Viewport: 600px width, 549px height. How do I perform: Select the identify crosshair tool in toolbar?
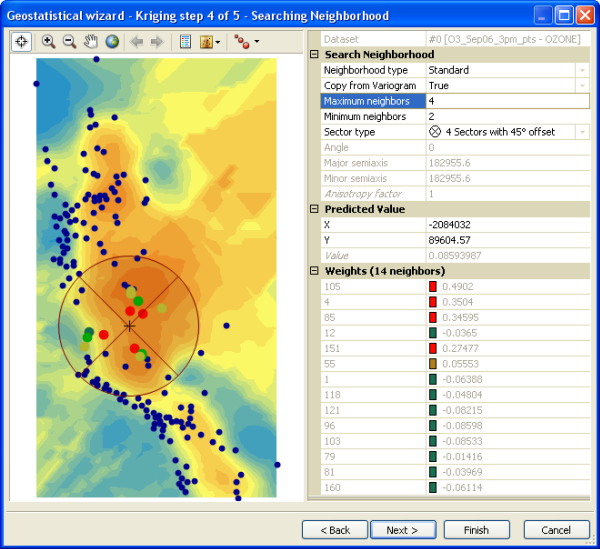coord(22,42)
